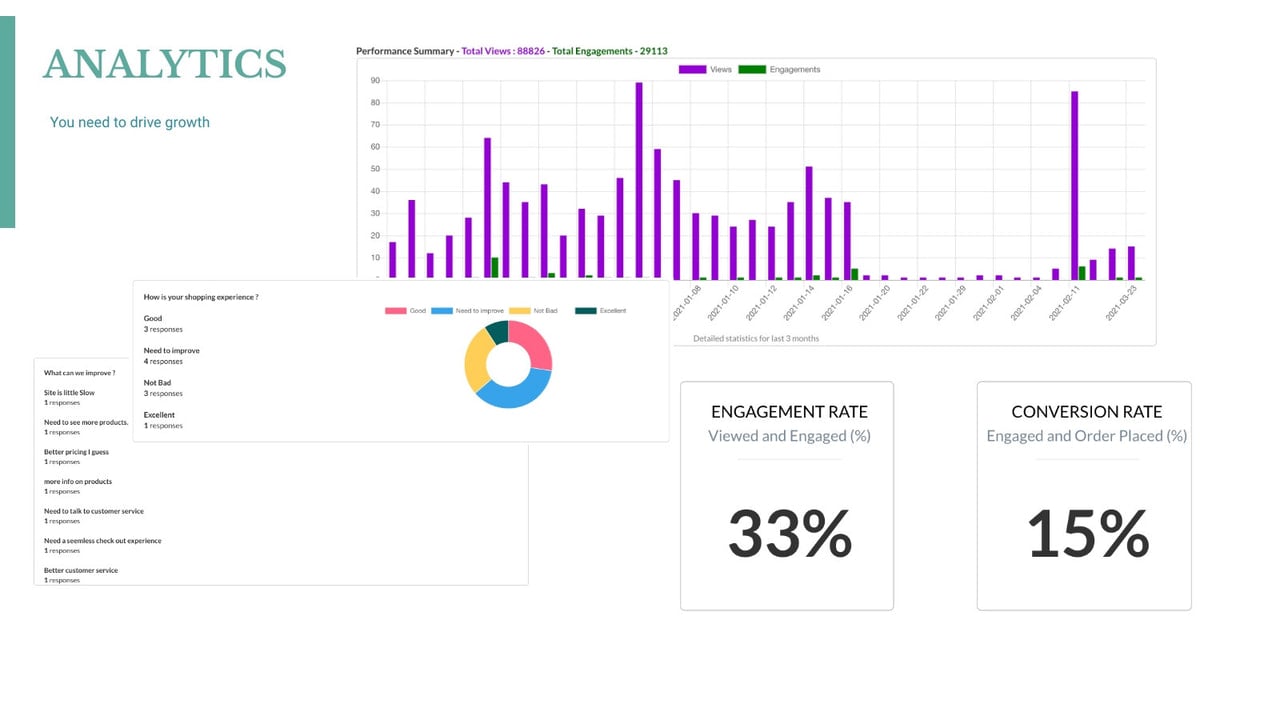The width and height of the screenshot is (1280, 720).
Task: Open the Engagement Rate 33% card
Action: pyautogui.click(x=787, y=495)
